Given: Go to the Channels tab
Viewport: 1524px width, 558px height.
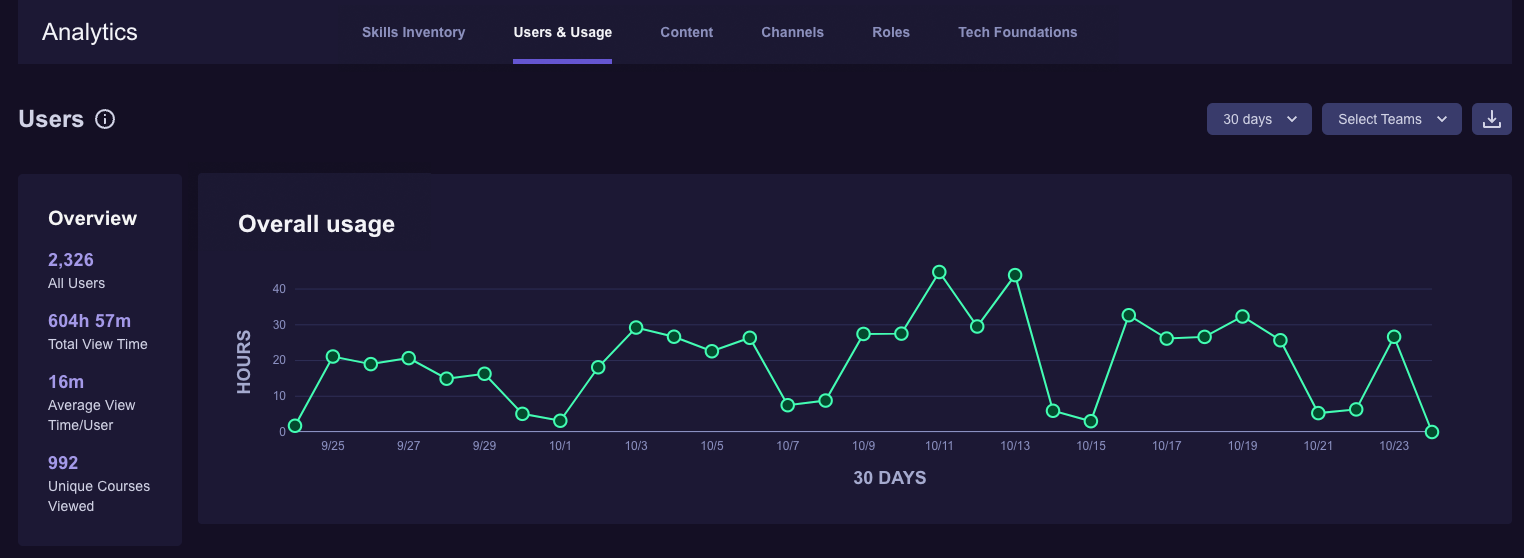Looking at the screenshot, I should [793, 32].
